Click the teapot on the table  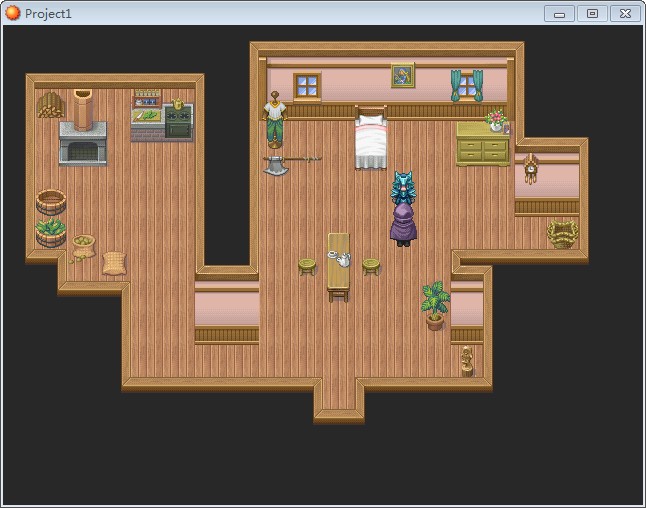tap(343, 260)
